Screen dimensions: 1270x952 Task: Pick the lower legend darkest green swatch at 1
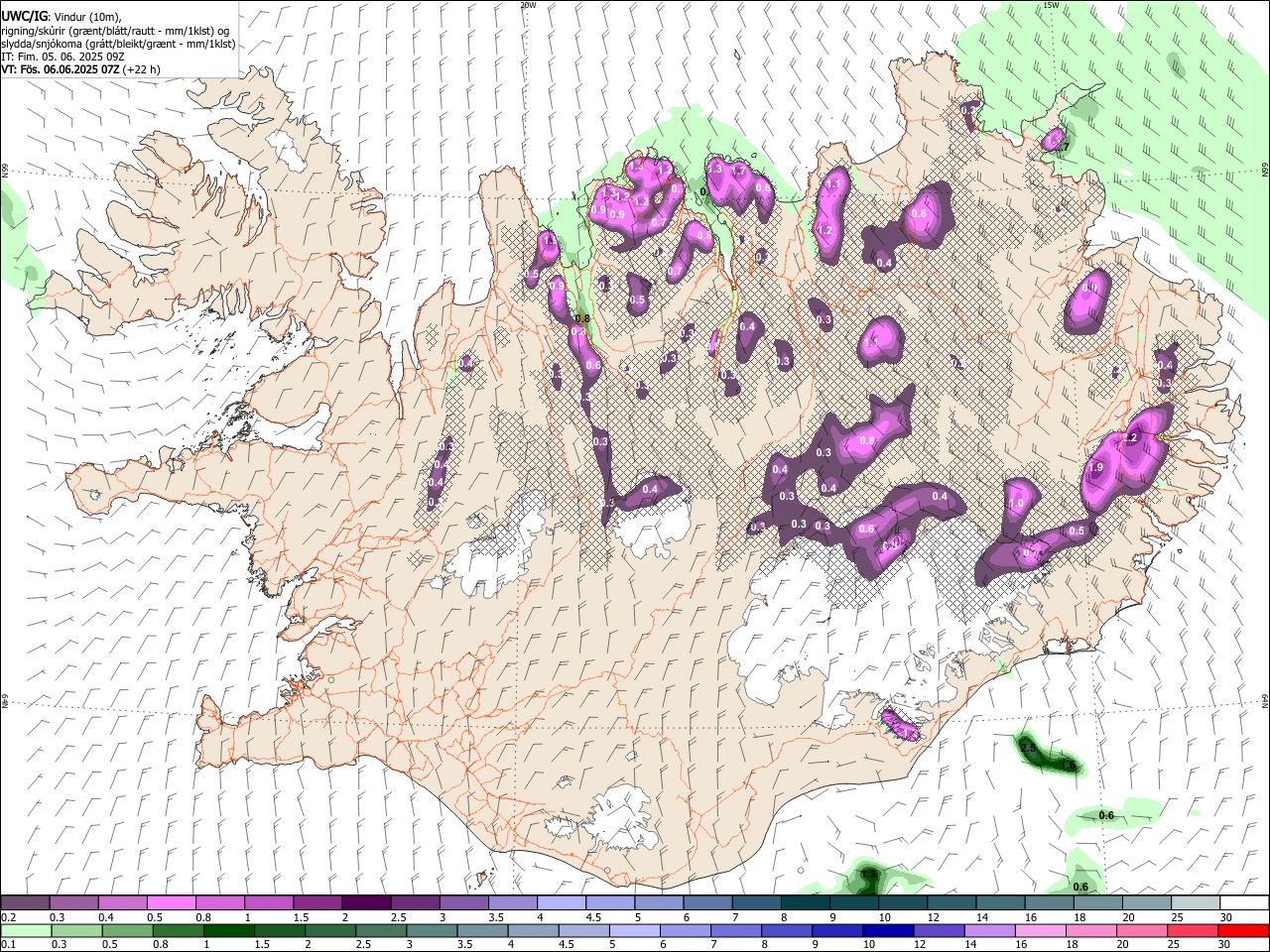coord(228,930)
